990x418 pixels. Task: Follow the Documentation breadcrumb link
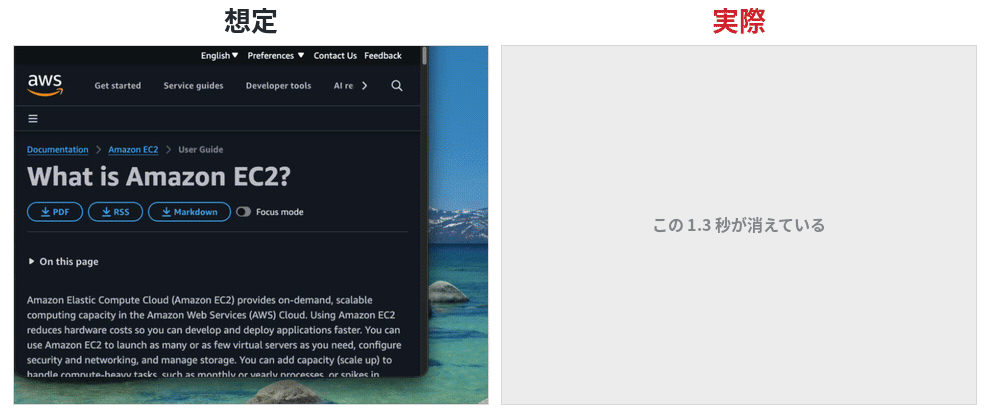click(57, 150)
